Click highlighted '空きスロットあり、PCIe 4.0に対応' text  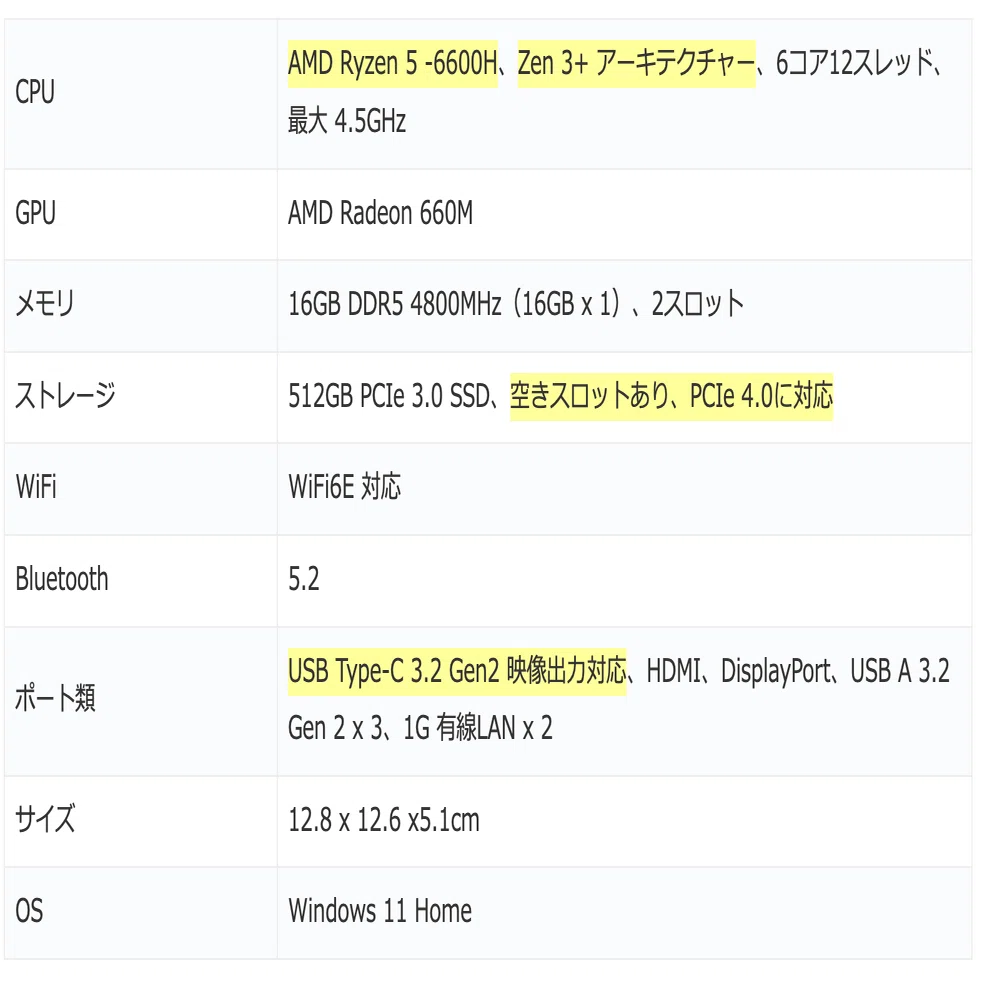coord(671,396)
